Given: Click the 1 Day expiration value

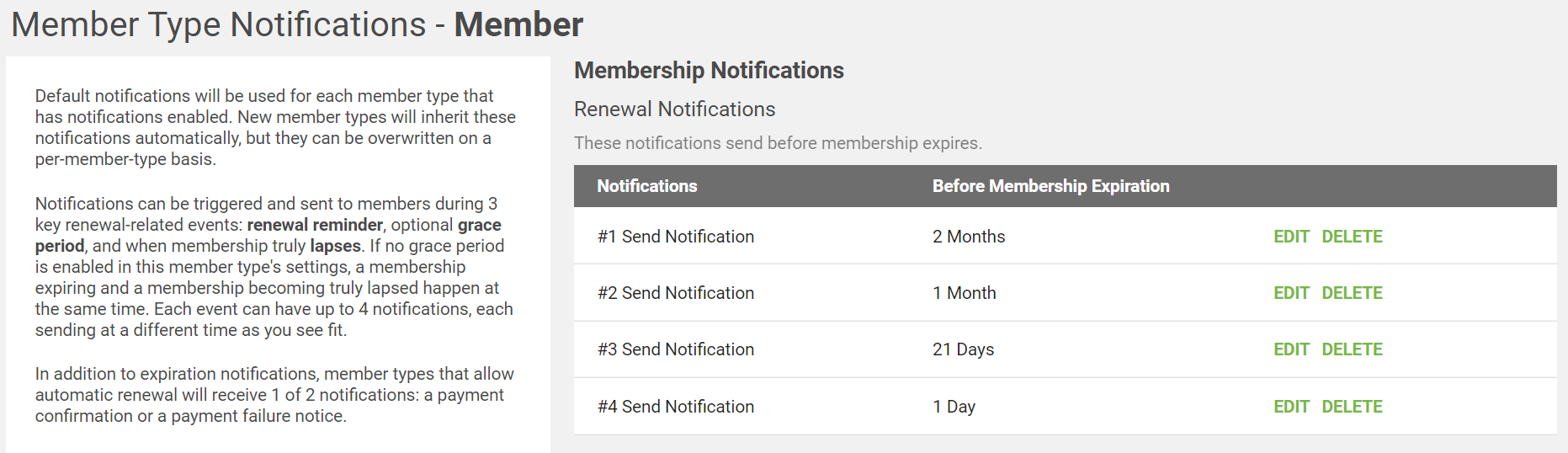Looking at the screenshot, I should point(954,407).
